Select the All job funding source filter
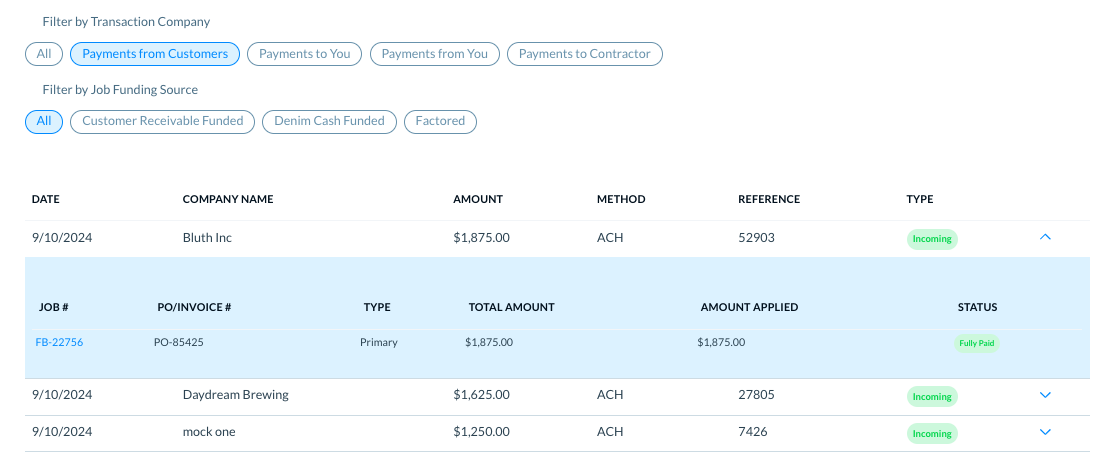Image resolution: width=1108 pixels, height=457 pixels. click(44, 121)
